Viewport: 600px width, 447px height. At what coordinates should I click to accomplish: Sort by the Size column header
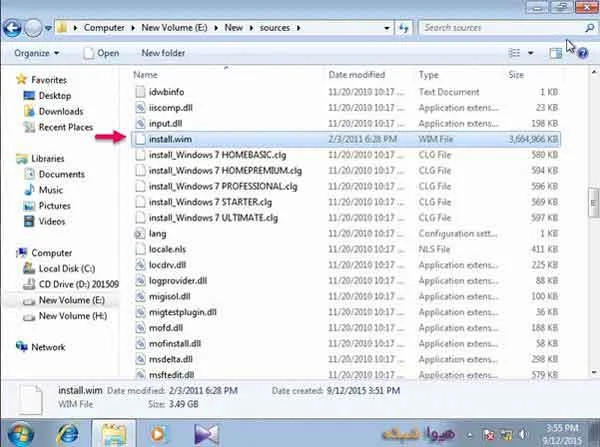516,75
